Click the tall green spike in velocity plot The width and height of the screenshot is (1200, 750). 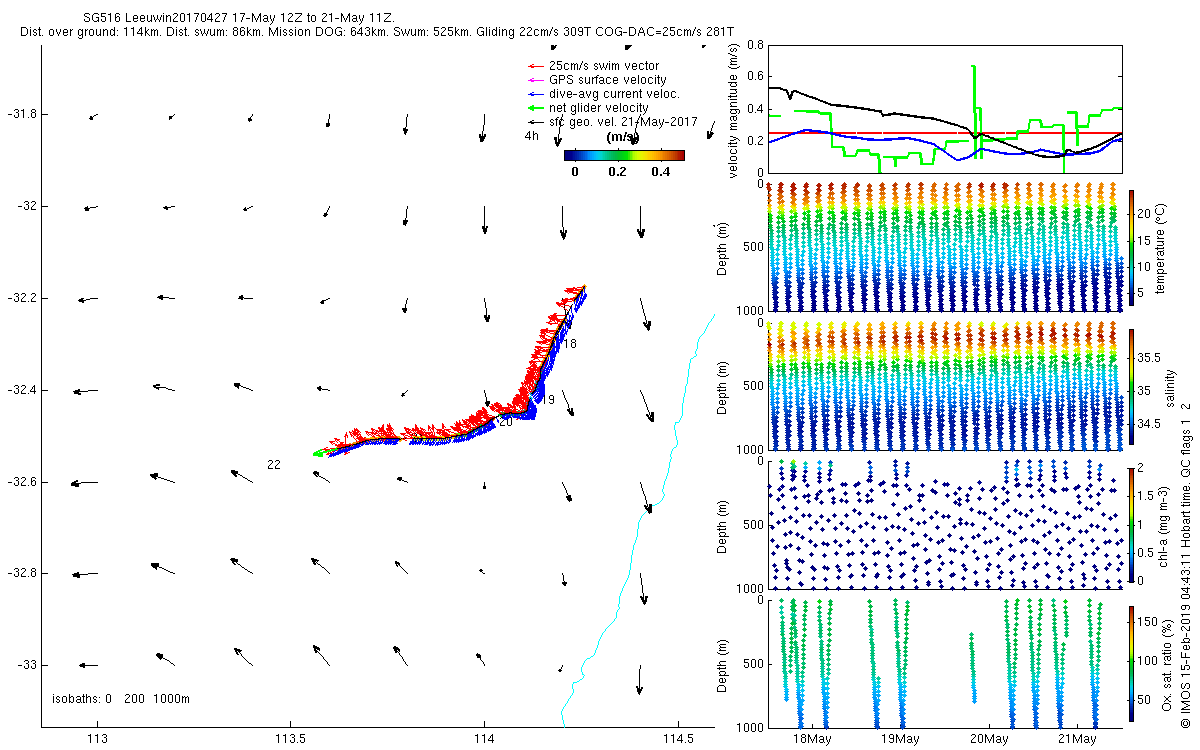click(x=973, y=100)
